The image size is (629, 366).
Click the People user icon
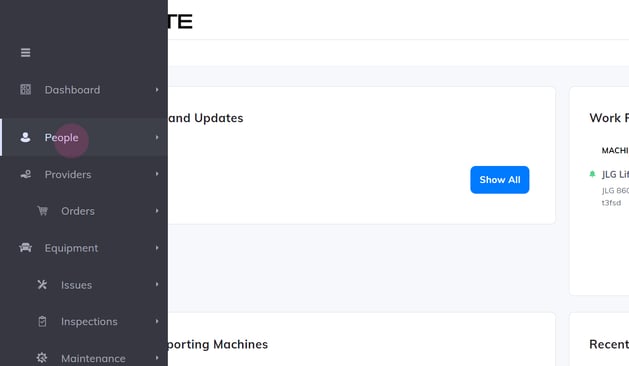(x=25, y=137)
